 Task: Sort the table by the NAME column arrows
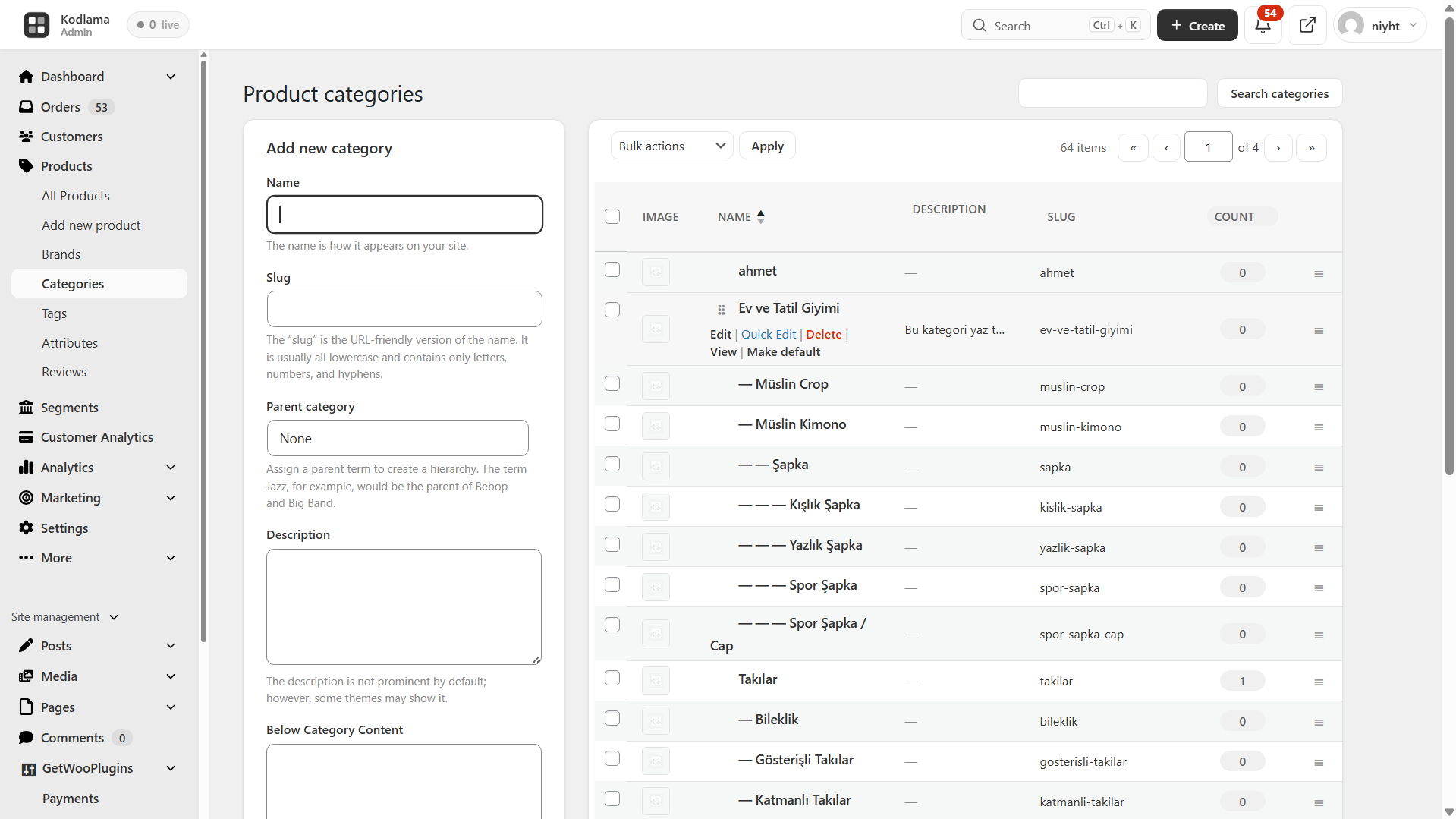point(761,217)
